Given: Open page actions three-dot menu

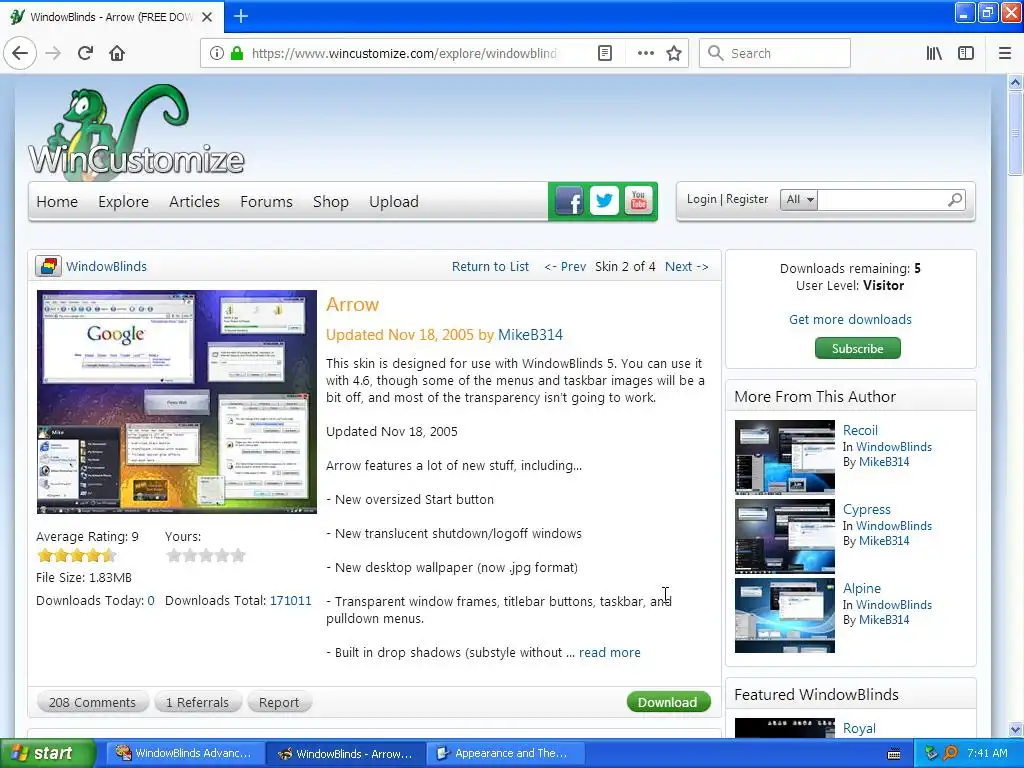Looking at the screenshot, I should coord(645,54).
